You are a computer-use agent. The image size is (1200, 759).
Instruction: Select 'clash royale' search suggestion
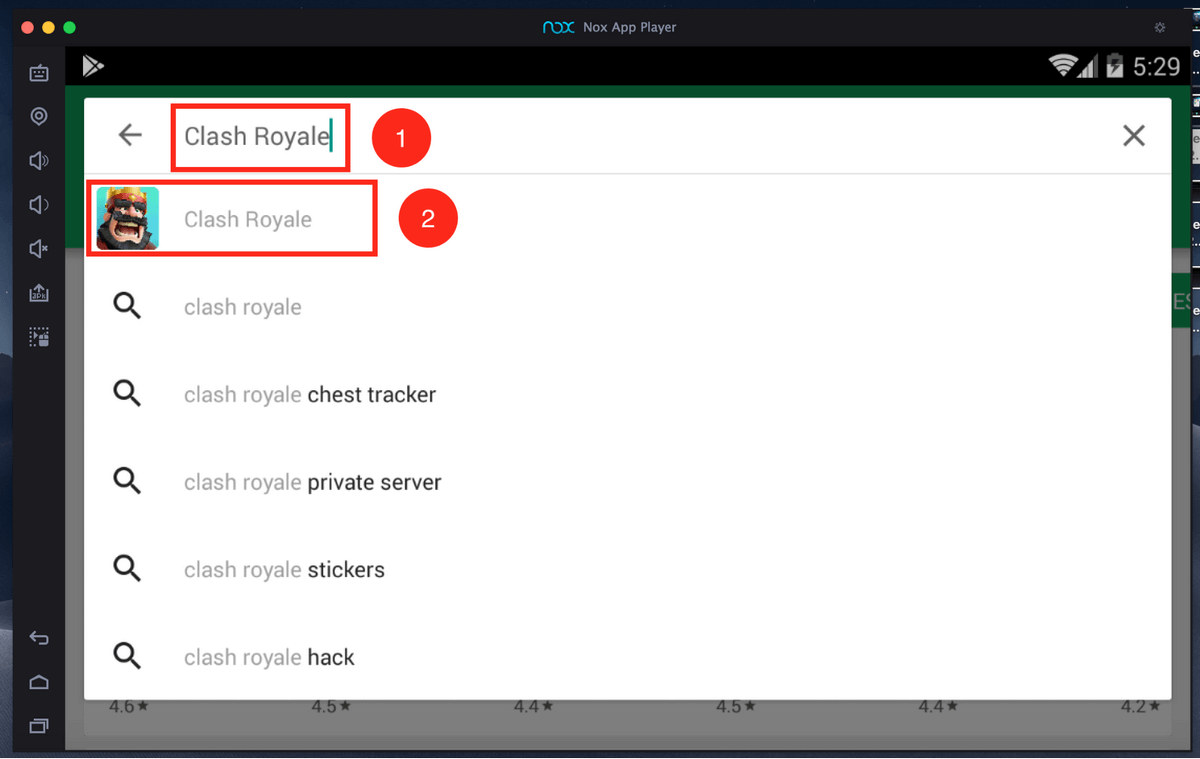[x=627, y=307]
